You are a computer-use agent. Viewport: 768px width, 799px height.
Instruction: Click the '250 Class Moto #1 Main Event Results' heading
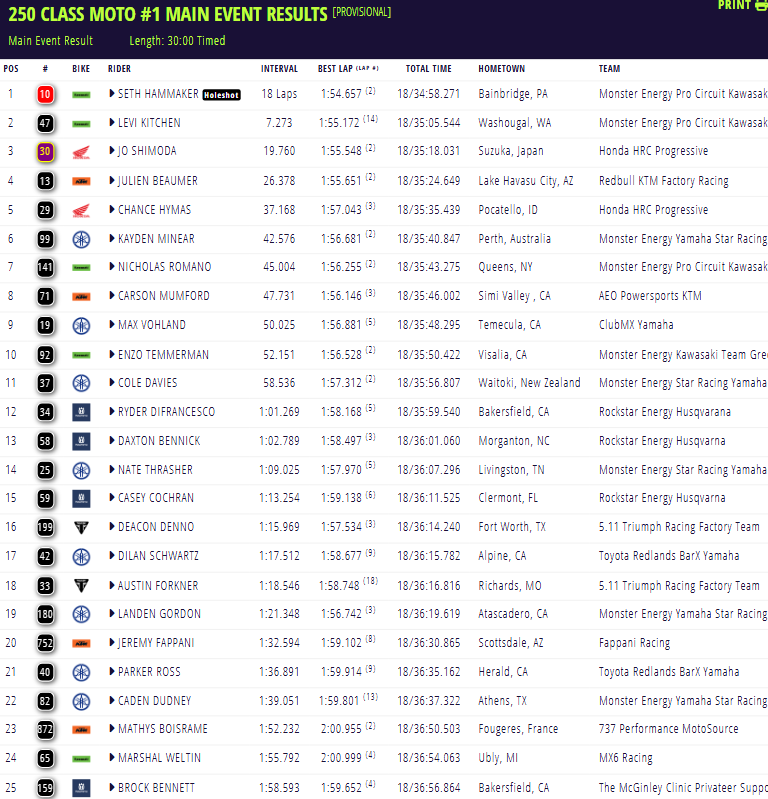point(168,14)
